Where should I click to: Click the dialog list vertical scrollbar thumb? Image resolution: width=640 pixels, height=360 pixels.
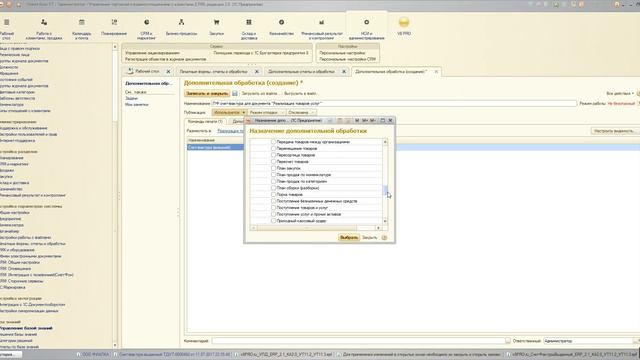385,190
